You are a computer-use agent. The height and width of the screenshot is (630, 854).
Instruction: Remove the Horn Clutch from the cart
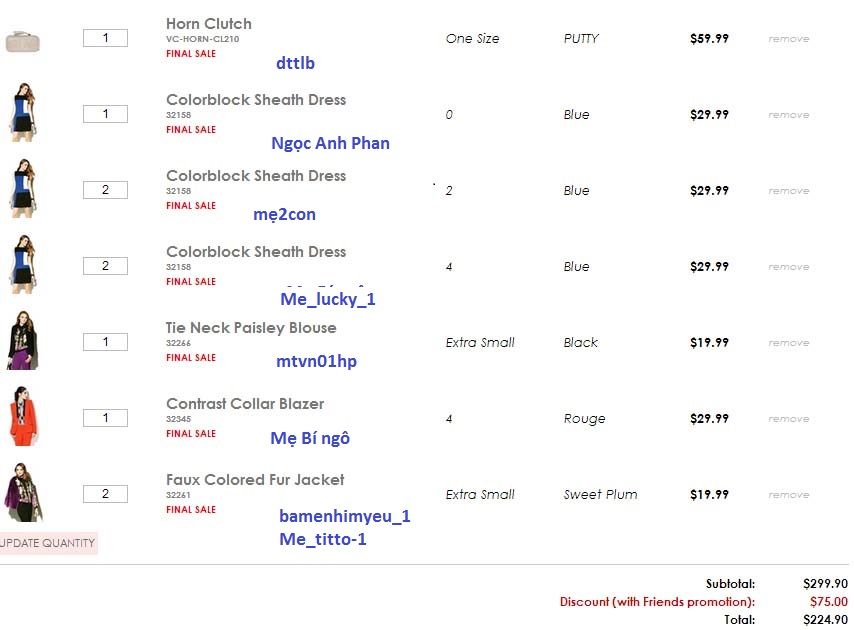point(788,39)
